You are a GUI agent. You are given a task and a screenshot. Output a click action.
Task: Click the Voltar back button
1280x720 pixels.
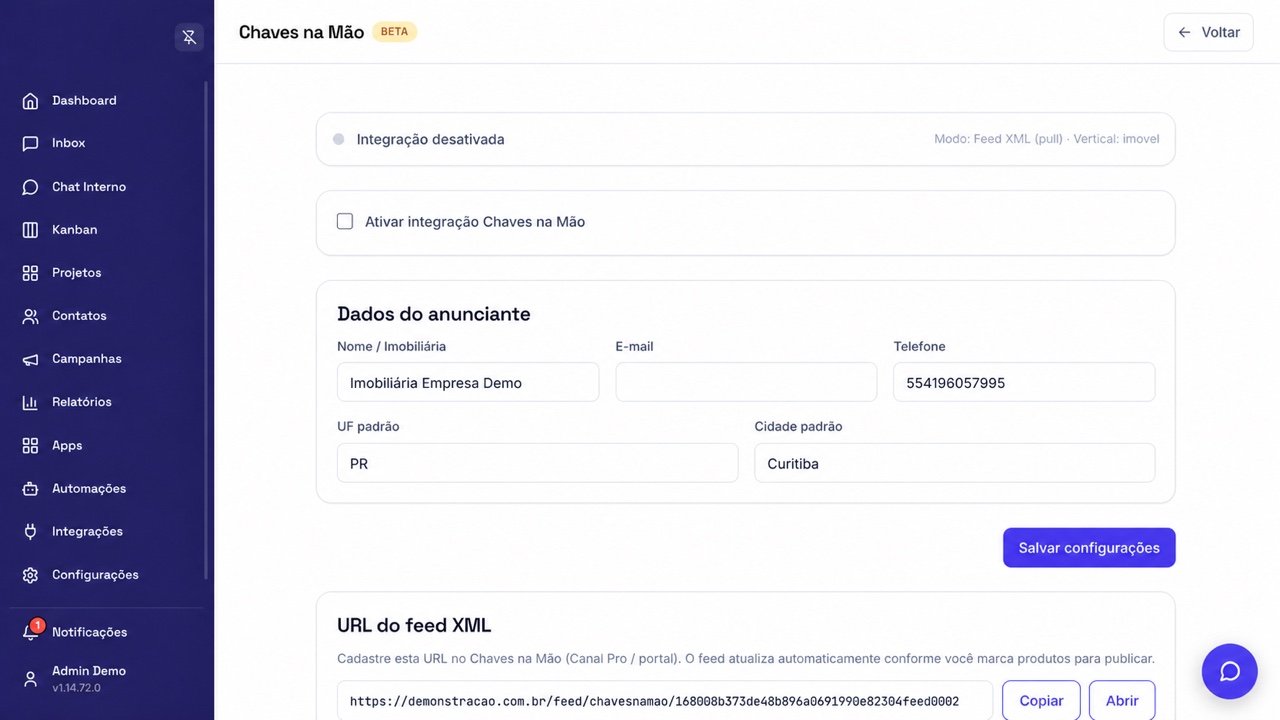tap(1208, 32)
